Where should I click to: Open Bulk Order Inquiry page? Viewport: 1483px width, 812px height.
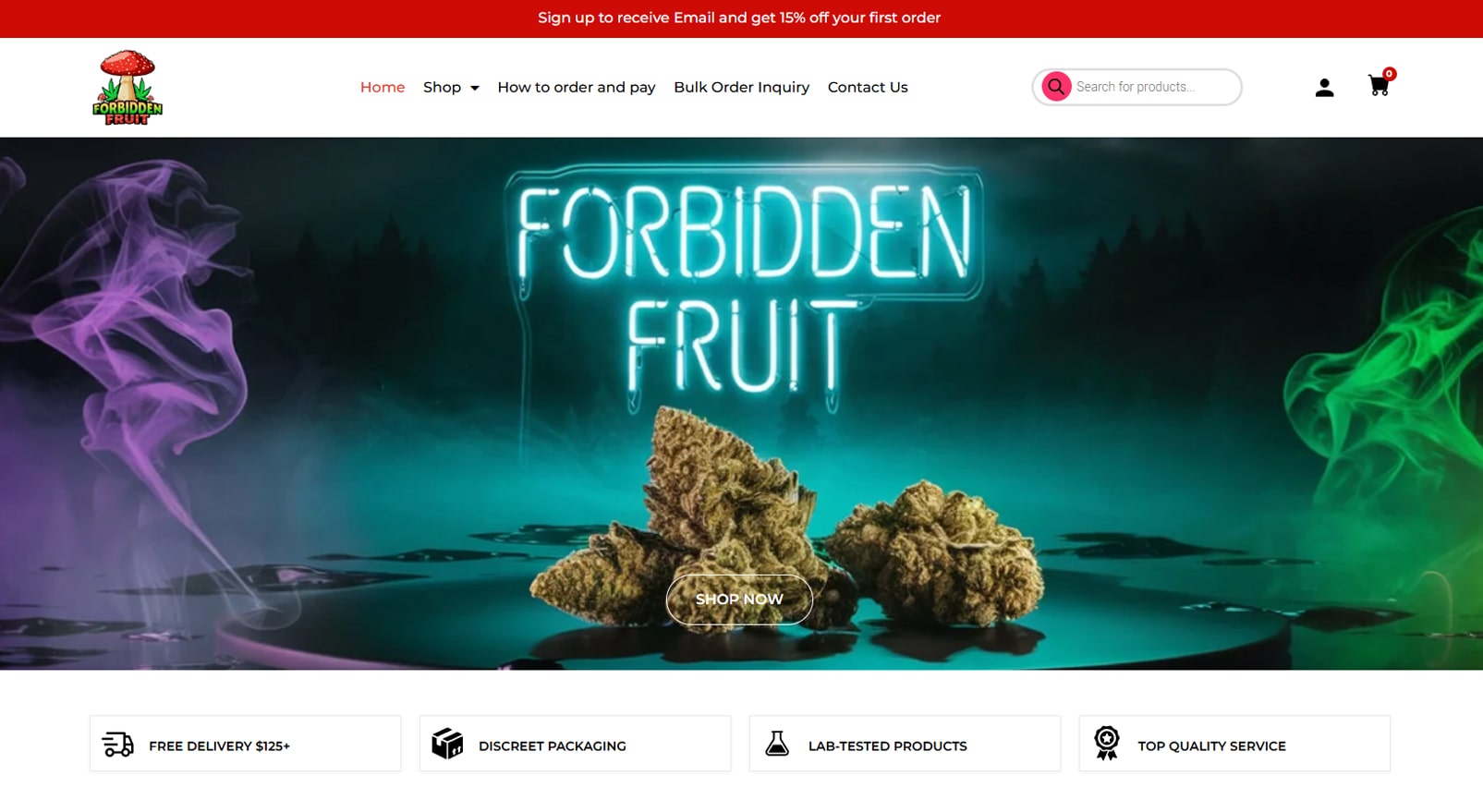741,87
